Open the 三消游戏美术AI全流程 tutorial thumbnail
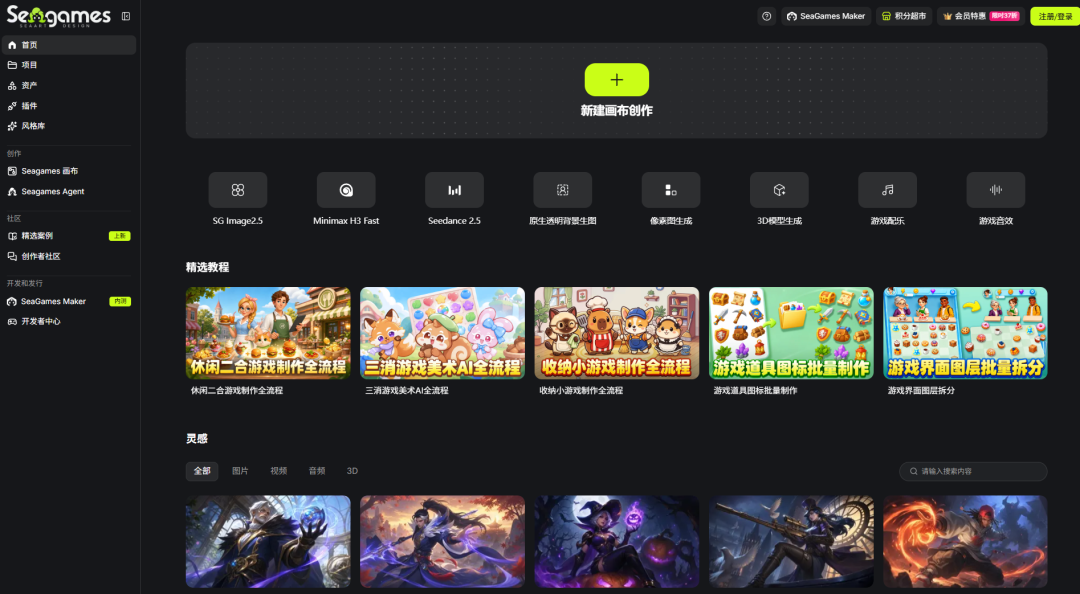The height and width of the screenshot is (594, 1080). 442,333
